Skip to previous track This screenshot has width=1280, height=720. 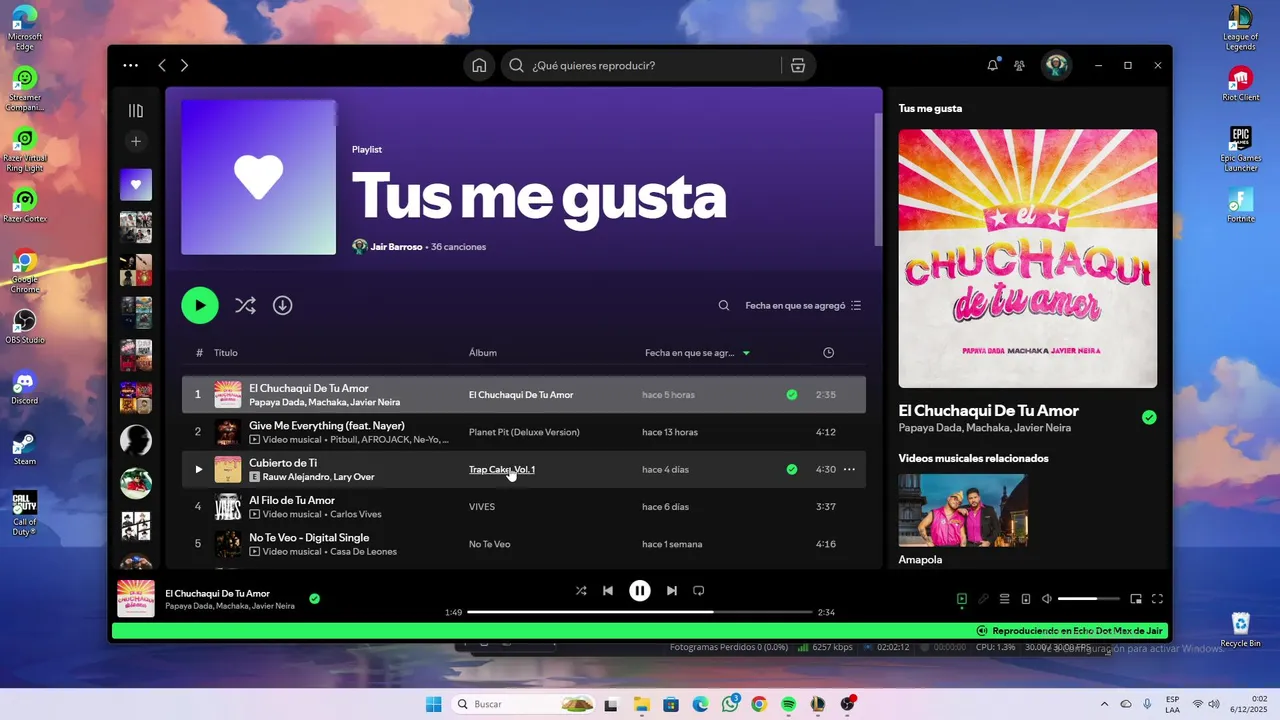click(608, 591)
